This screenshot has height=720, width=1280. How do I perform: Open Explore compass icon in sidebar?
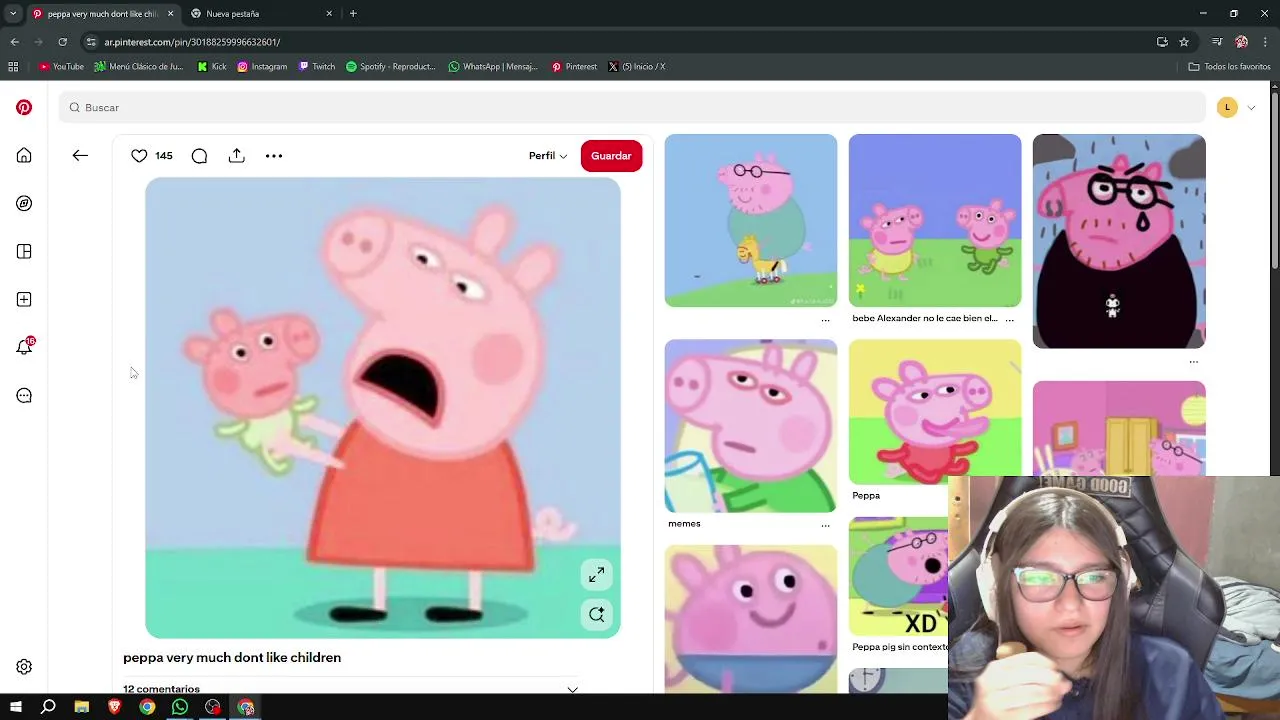point(24,203)
